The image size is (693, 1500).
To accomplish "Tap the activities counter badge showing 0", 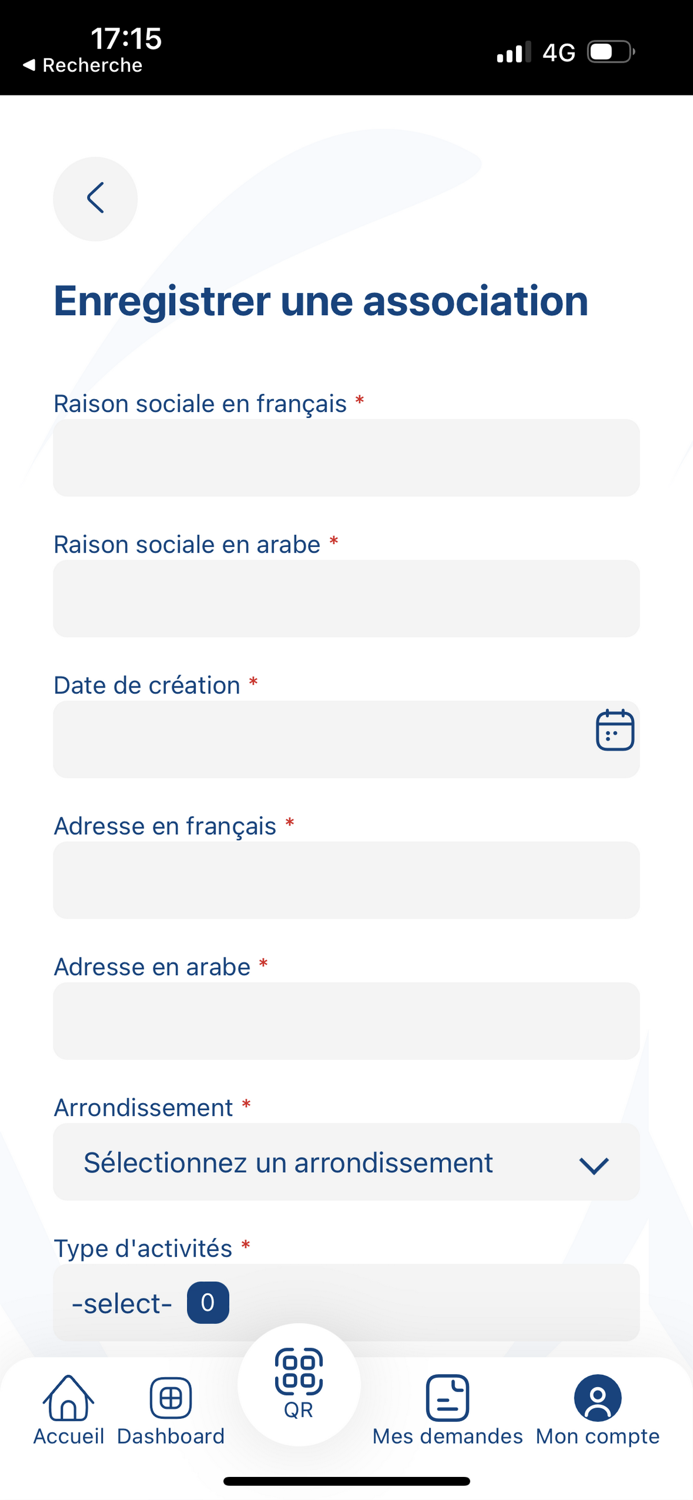I will (207, 1302).
